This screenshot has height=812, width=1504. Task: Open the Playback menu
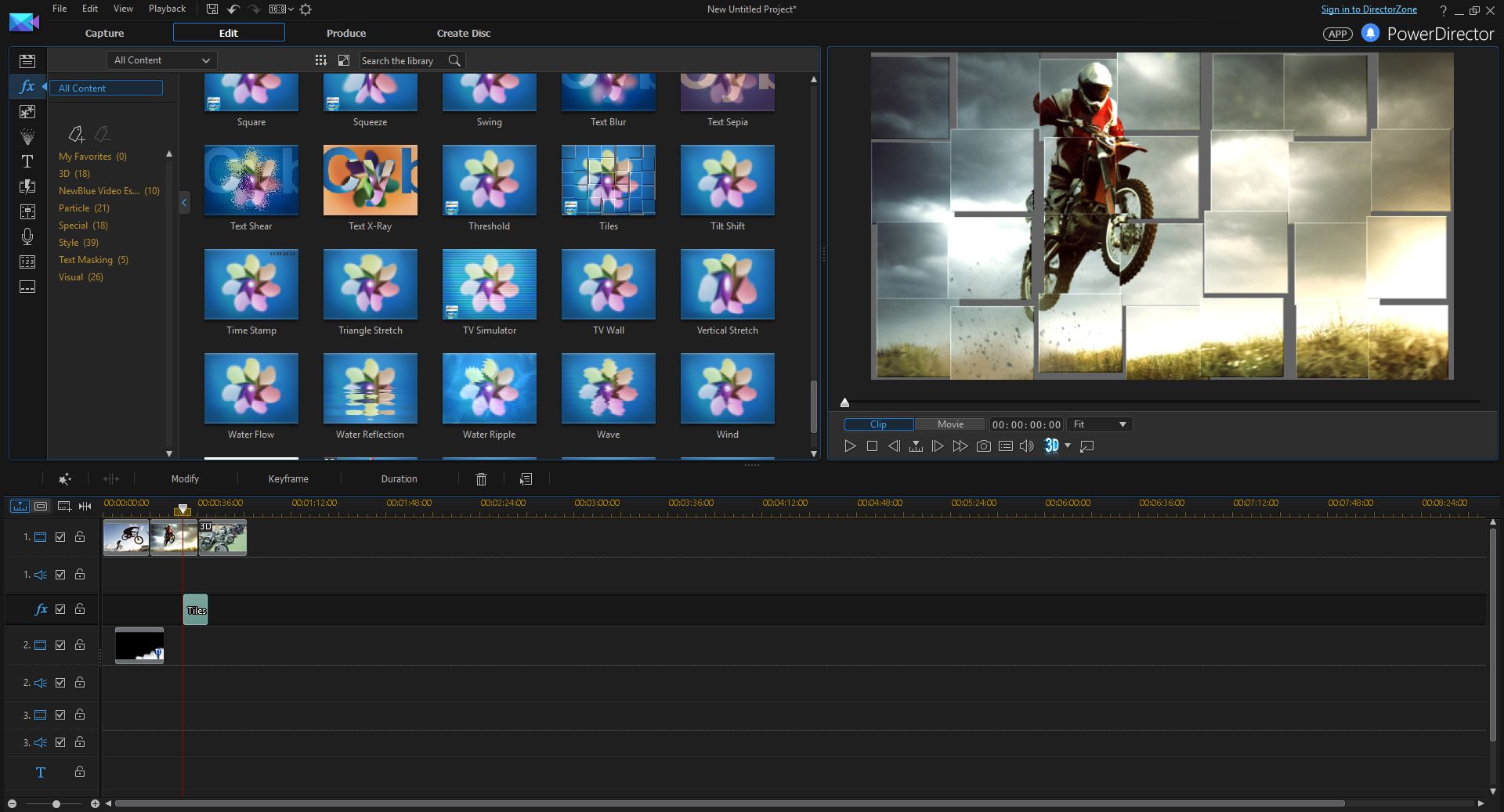(167, 9)
